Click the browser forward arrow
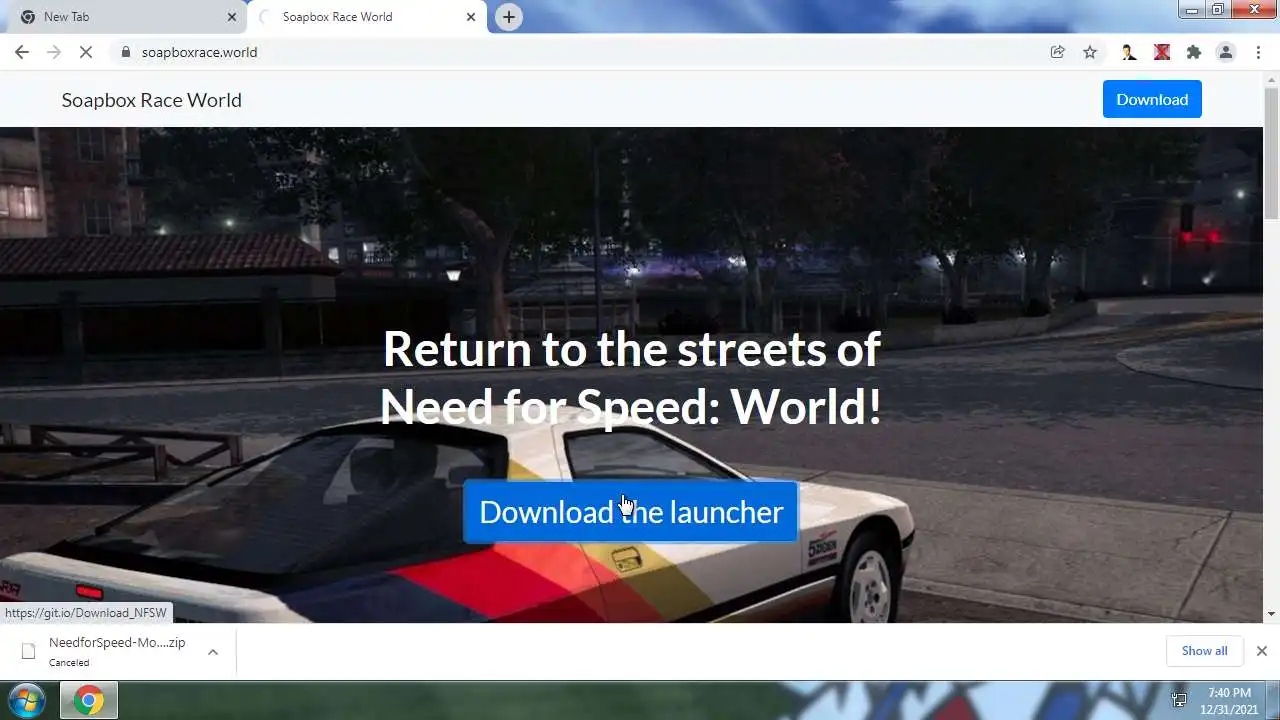 point(54,52)
